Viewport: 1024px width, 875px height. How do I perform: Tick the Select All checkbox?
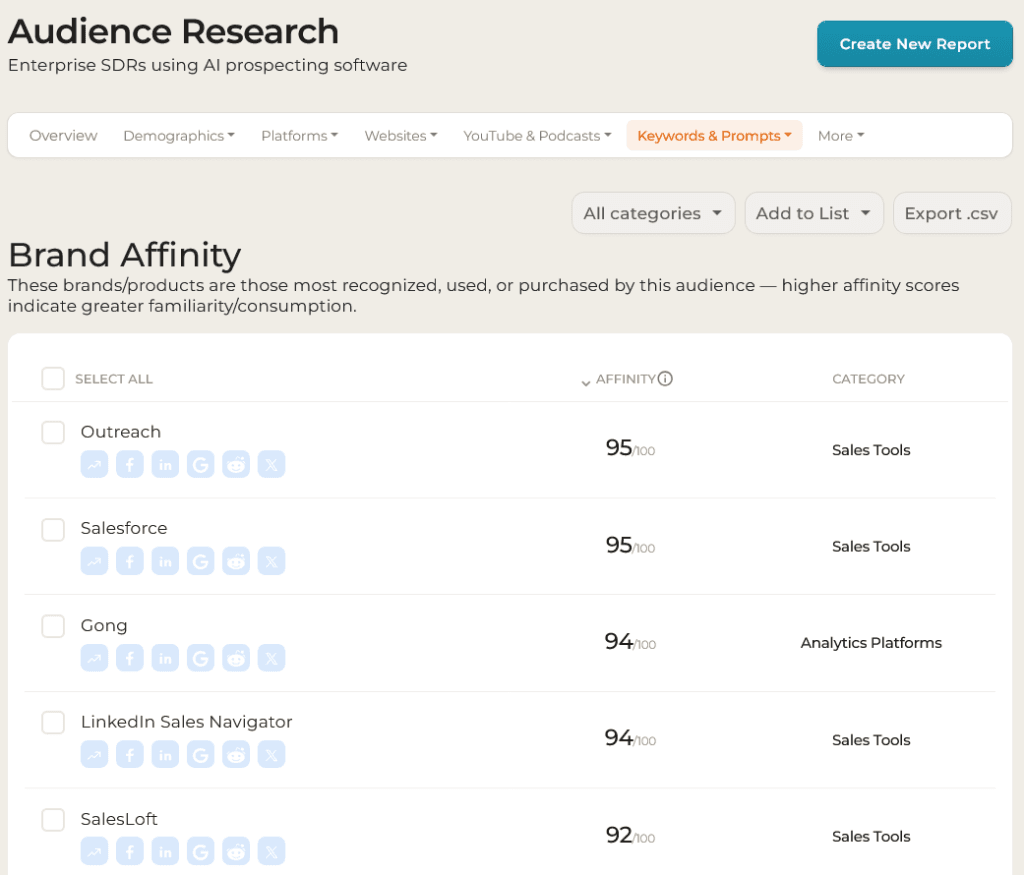(x=53, y=379)
